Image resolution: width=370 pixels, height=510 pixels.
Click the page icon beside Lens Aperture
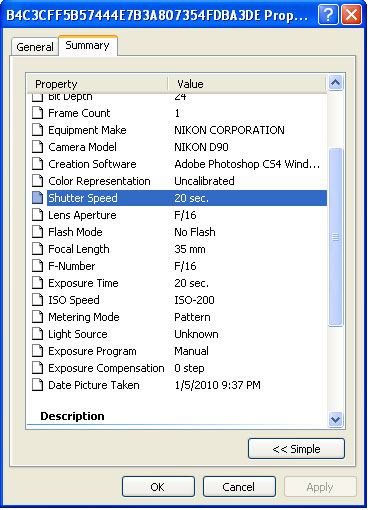click(38, 215)
